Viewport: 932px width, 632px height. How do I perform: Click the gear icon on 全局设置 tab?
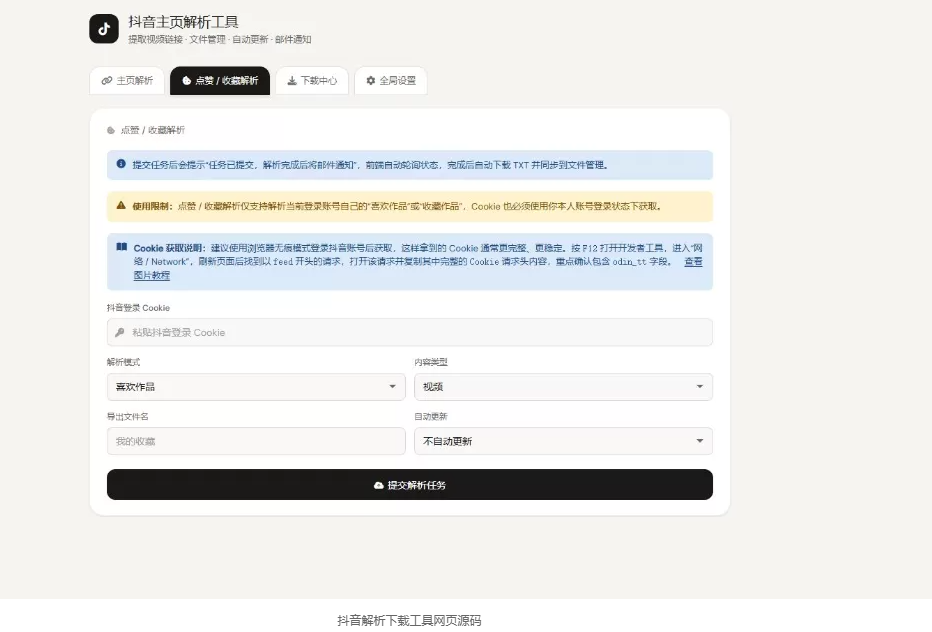click(371, 80)
